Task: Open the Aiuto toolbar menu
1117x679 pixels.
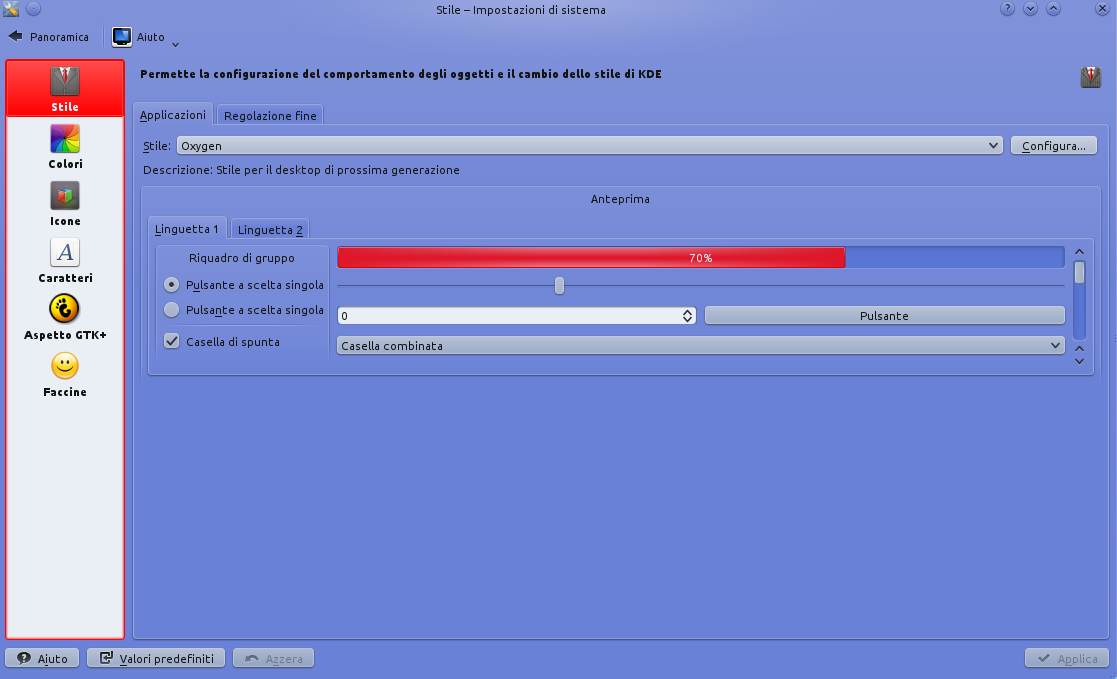Action: click(x=145, y=36)
